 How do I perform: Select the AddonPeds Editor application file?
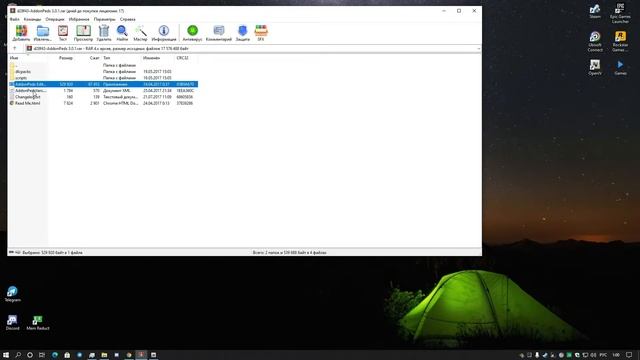[x=103, y=84]
